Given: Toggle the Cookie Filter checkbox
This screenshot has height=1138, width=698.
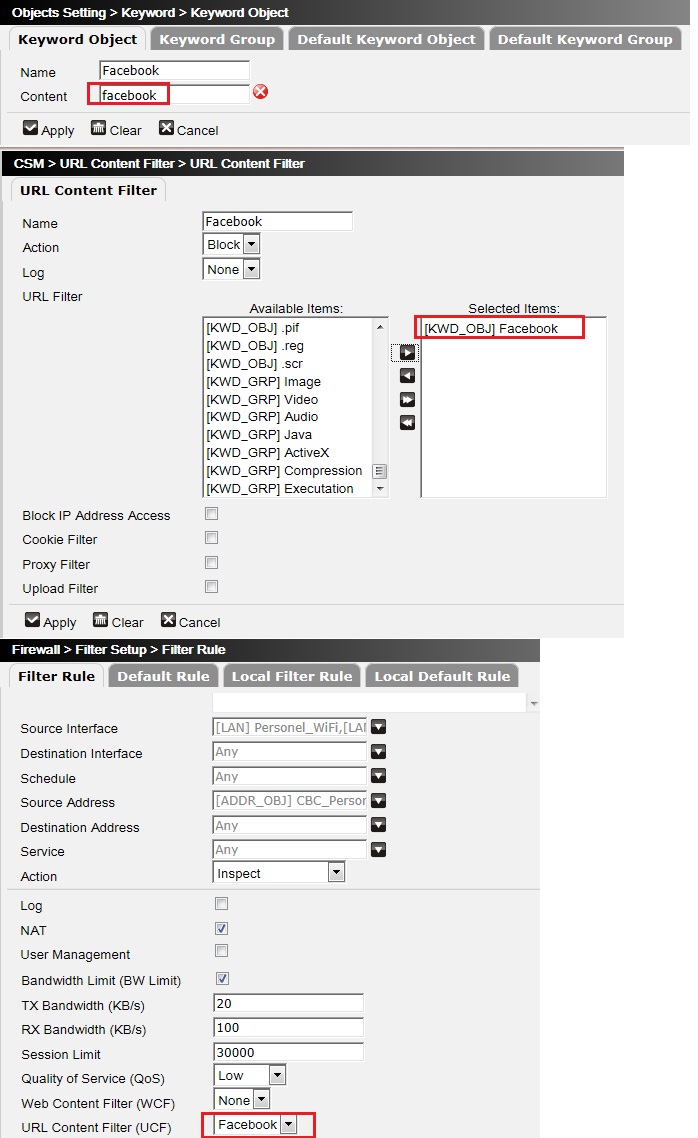Looking at the screenshot, I should [211, 538].
